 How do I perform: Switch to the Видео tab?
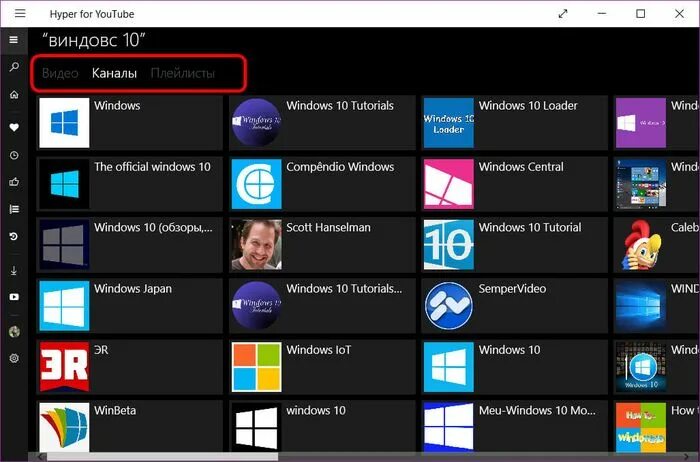(x=60, y=73)
